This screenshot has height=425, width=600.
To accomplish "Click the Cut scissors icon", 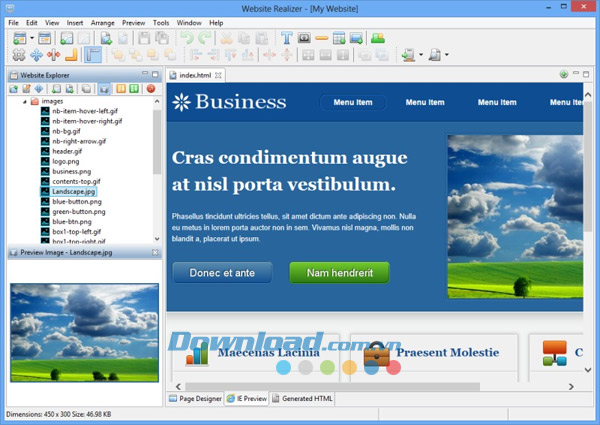I will coord(226,38).
